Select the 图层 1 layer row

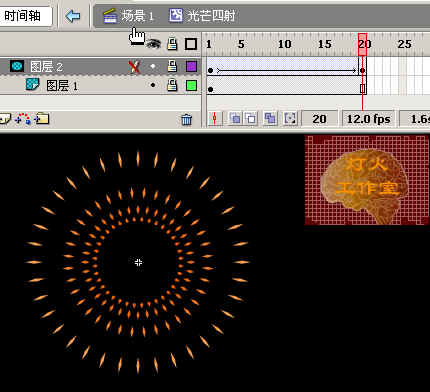[x=100, y=86]
